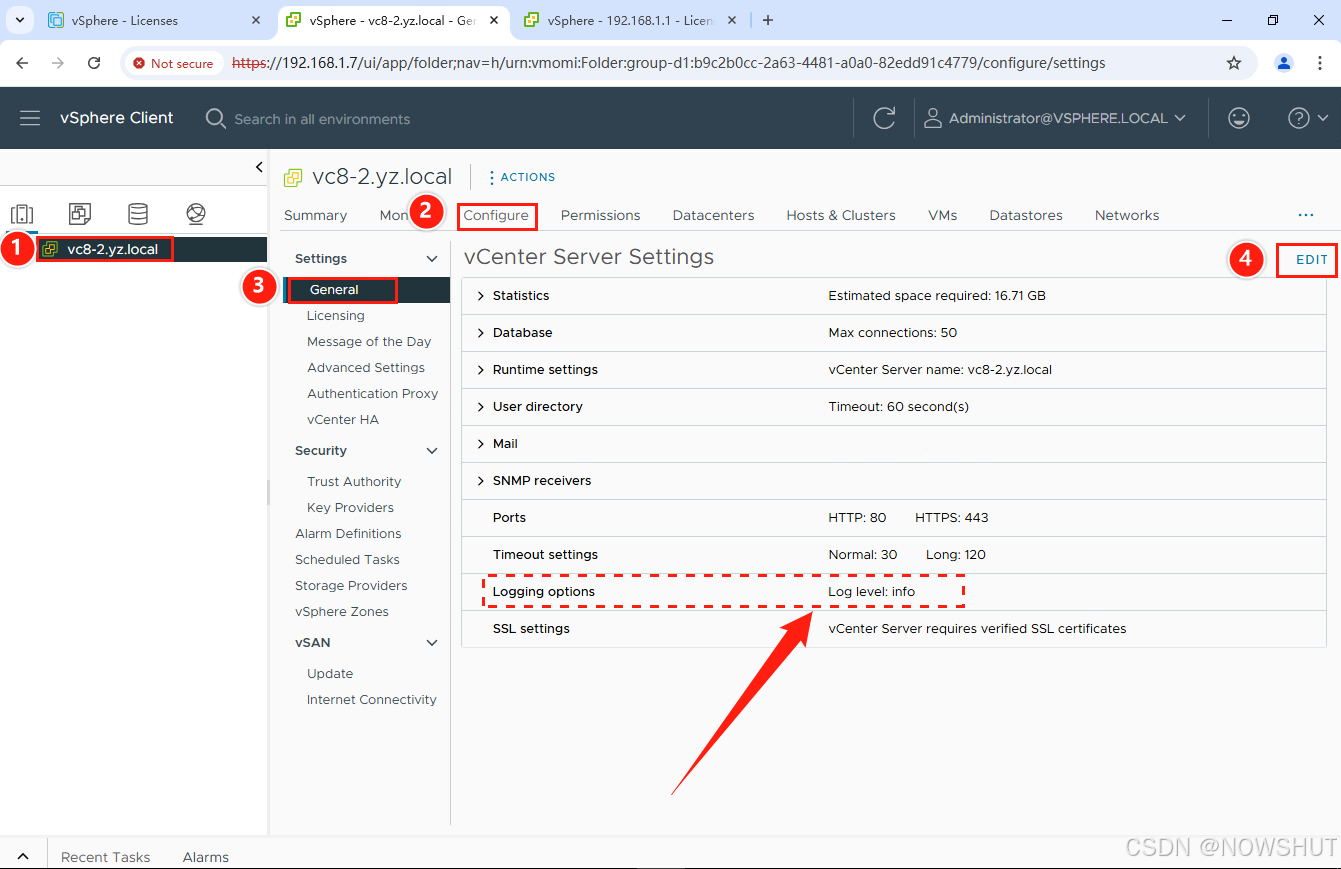The height and width of the screenshot is (869, 1341).
Task: Show more tabs via ellipsis
Action: pyautogui.click(x=1305, y=215)
